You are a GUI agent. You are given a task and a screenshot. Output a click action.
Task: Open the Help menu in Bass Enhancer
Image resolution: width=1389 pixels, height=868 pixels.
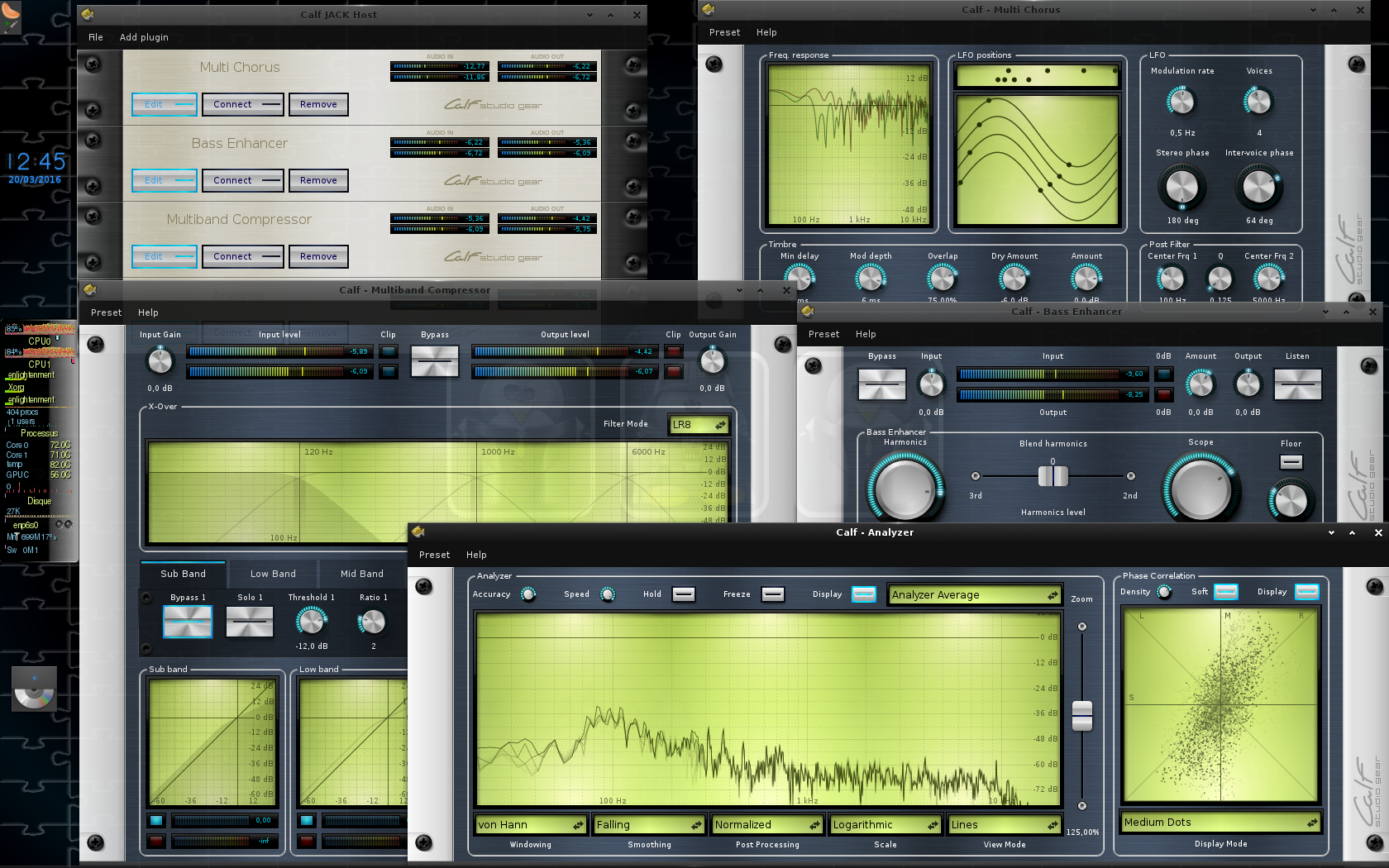point(866,334)
